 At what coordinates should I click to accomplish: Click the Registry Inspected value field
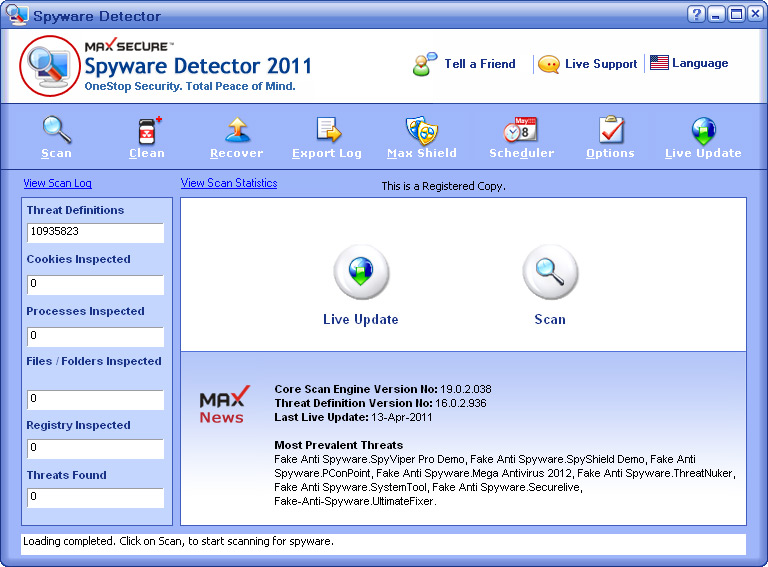click(x=96, y=449)
